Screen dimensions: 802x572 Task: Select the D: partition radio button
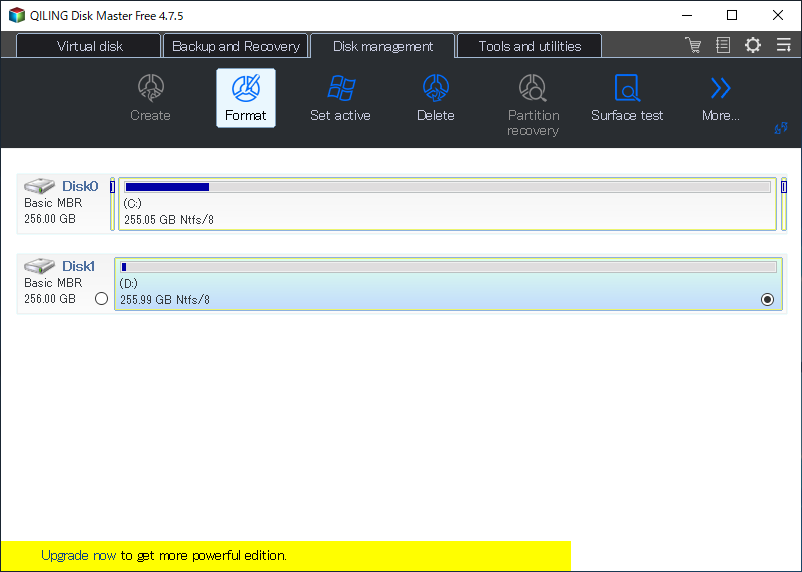point(767,299)
